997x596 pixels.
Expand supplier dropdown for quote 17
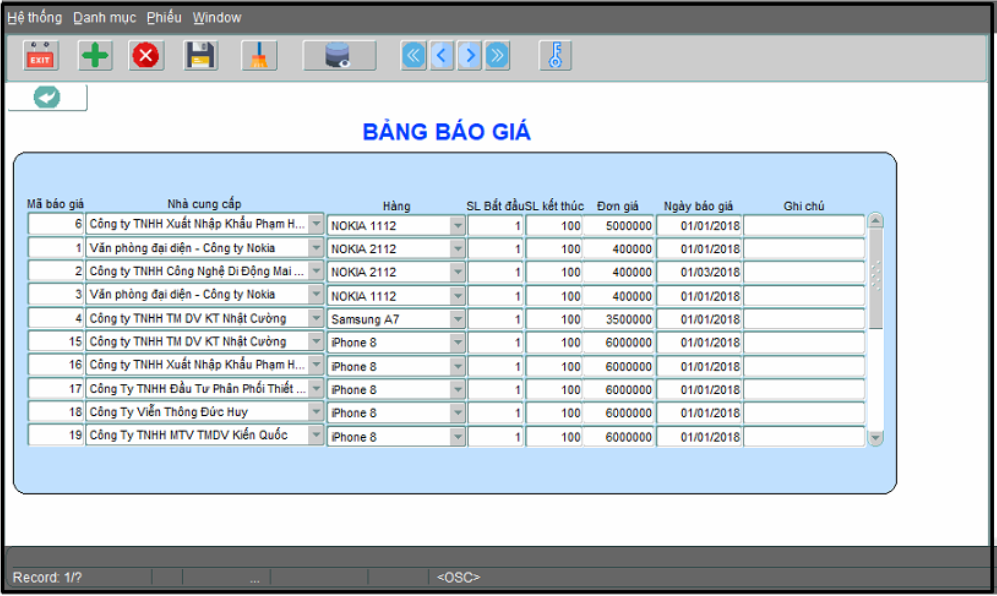click(x=316, y=389)
